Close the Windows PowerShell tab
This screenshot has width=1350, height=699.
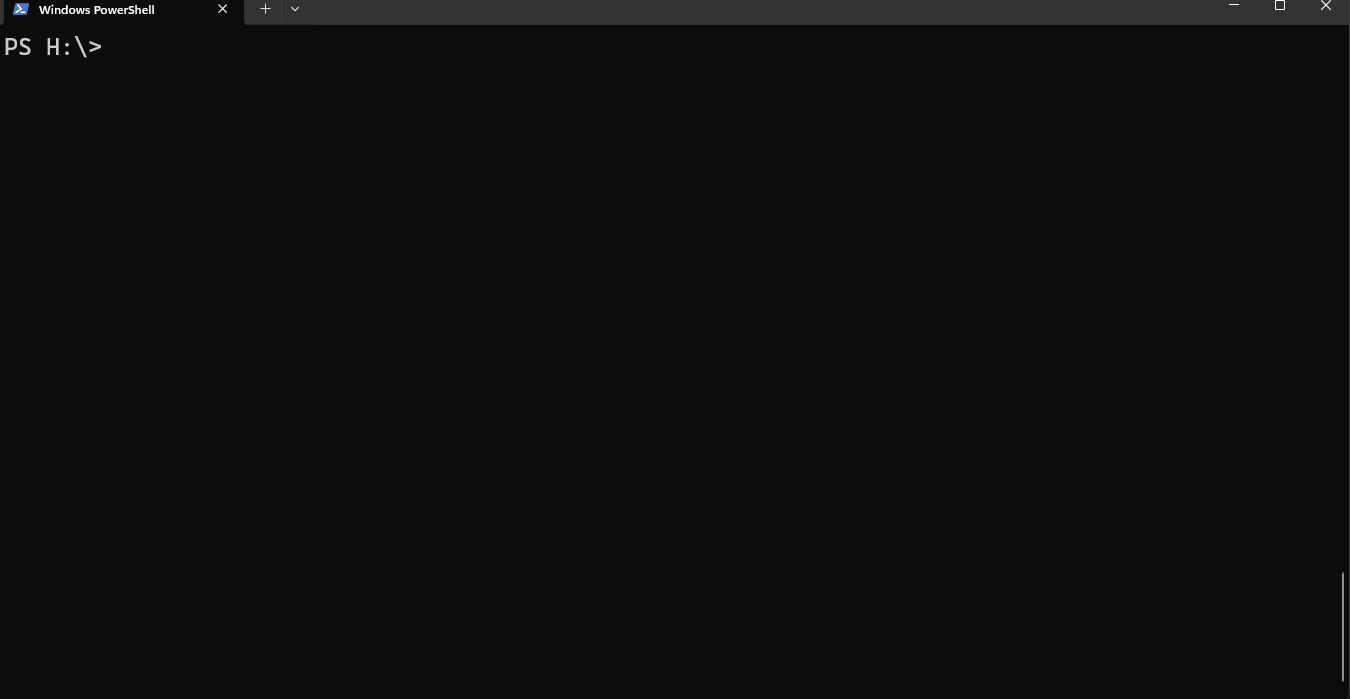point(222,9)
